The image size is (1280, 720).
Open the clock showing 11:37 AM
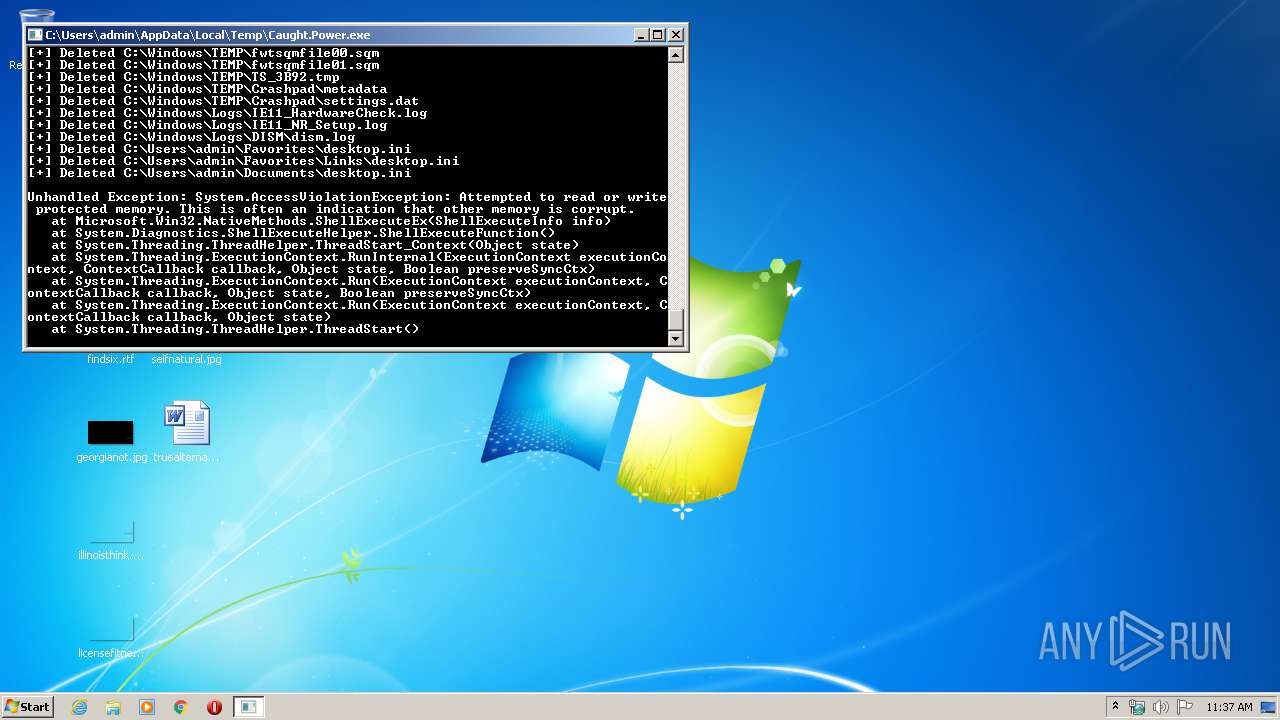pos(1229,707)
